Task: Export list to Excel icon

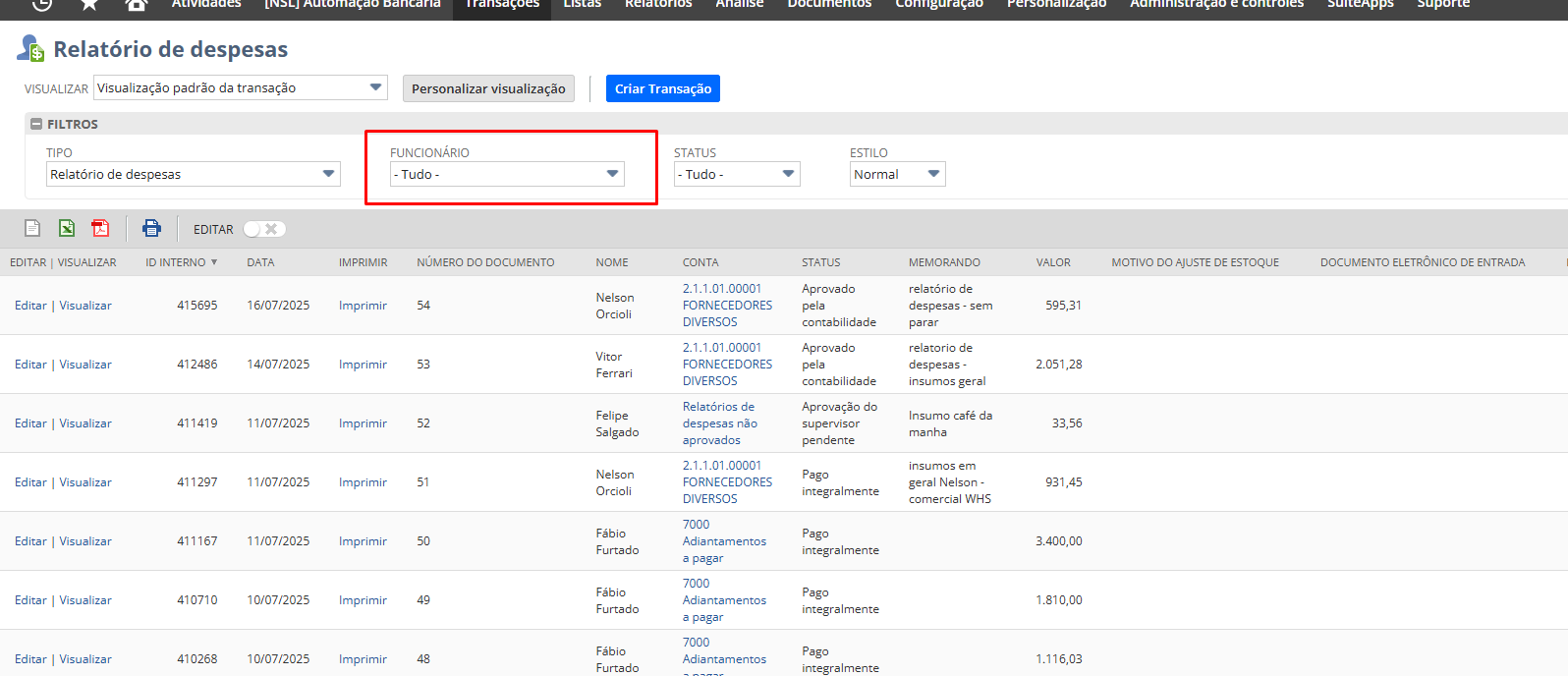Action: click(x=67, y=228)
